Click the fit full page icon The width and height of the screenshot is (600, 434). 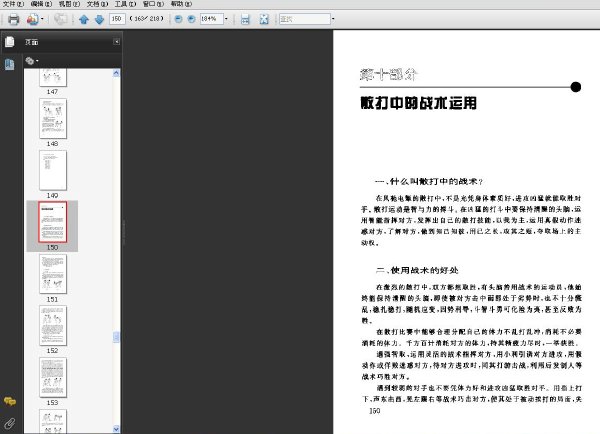coord(264,19)
